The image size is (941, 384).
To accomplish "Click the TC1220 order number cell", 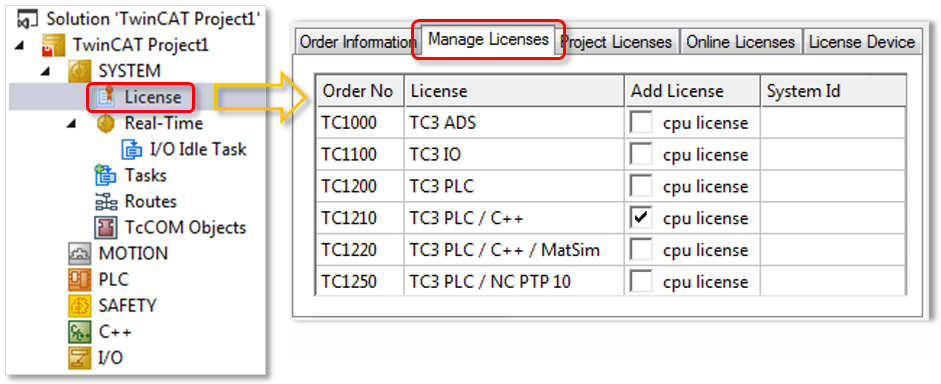I will coord(360,250).
